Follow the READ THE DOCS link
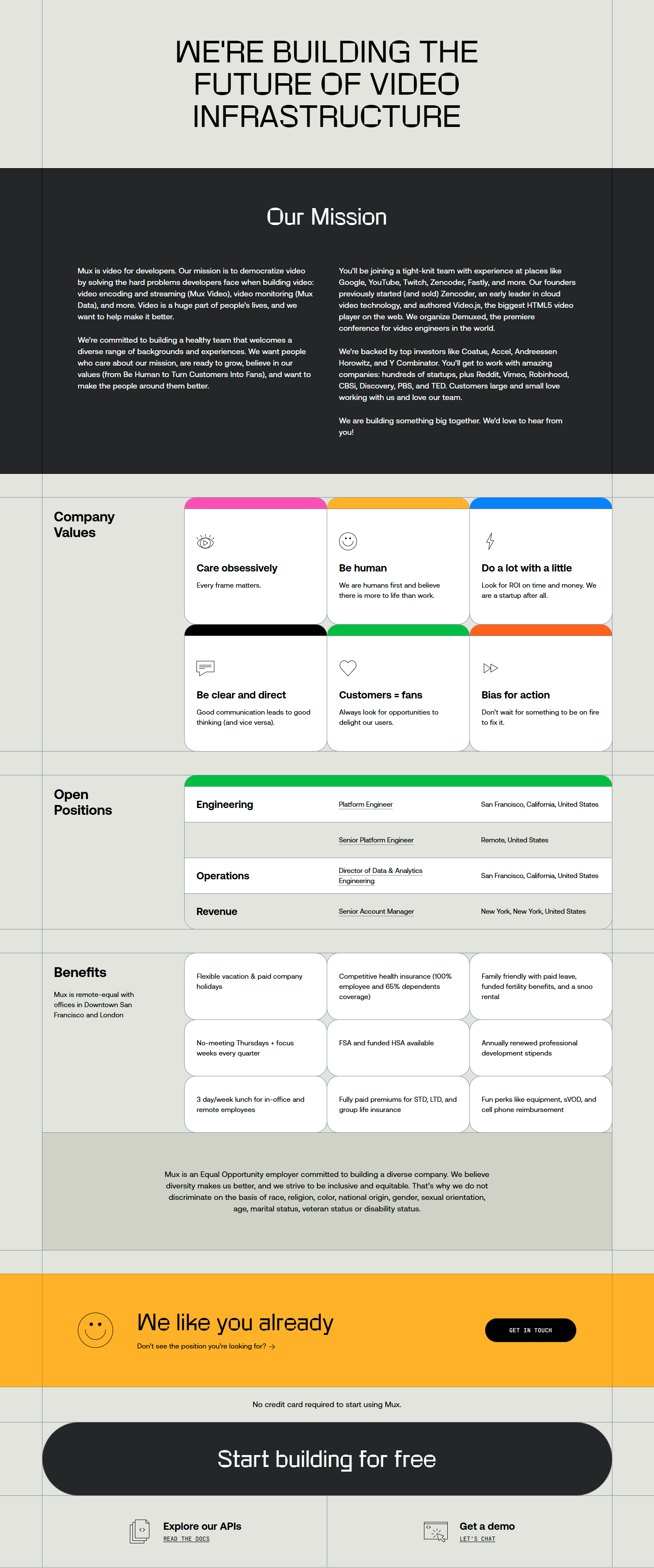Image resolution: width=654 pixels, height=1568 pixels. [x=186, y=1539]
